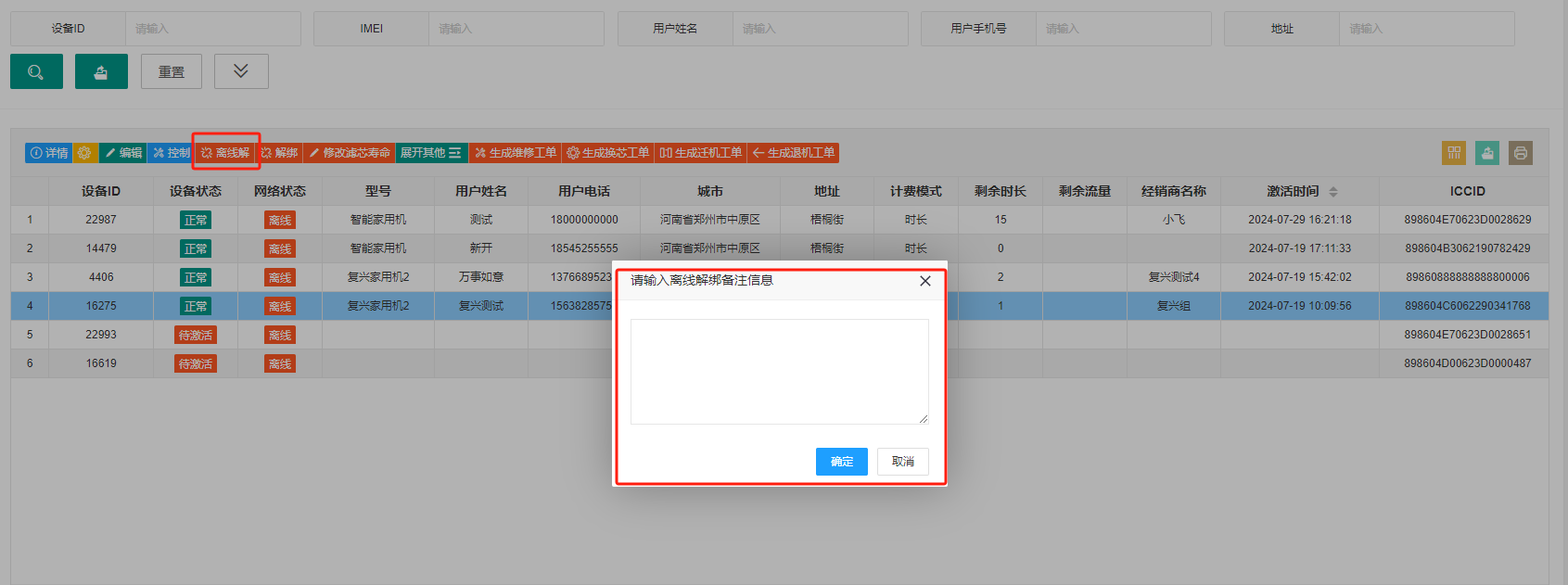Click the 生成换芯工单 toolbar button
Image resolution: width=1568 pixels, height=585 pixels.
(608, 153)
